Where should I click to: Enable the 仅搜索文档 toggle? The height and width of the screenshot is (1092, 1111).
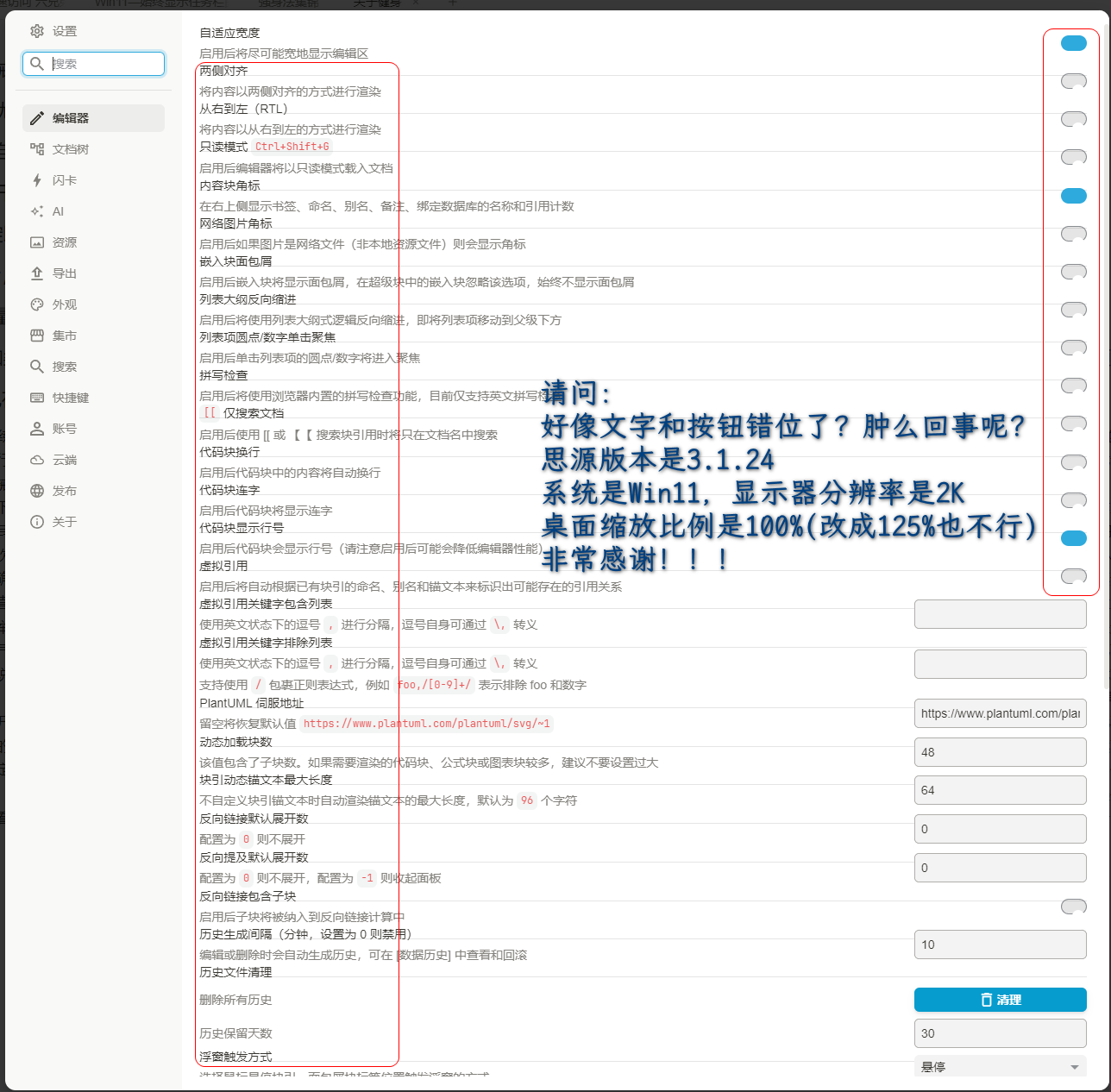[x=1074, y=424]
